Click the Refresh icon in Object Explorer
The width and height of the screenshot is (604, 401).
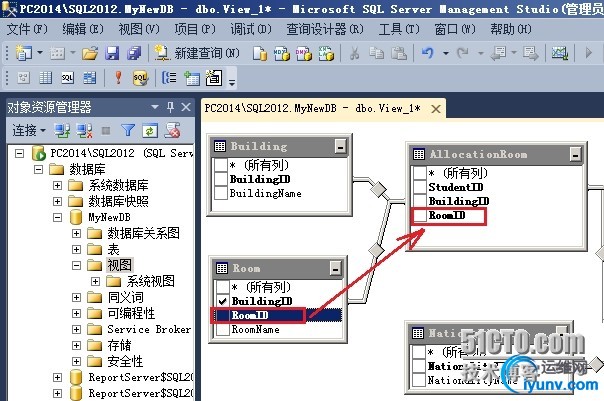tap(149, 131)
